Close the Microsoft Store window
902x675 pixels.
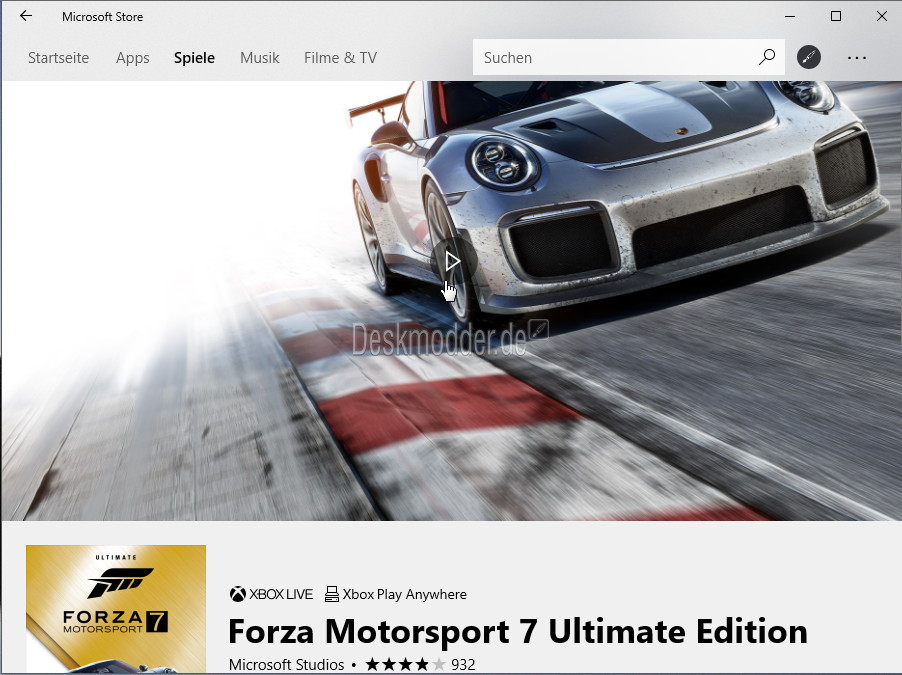tap(881, 16)
